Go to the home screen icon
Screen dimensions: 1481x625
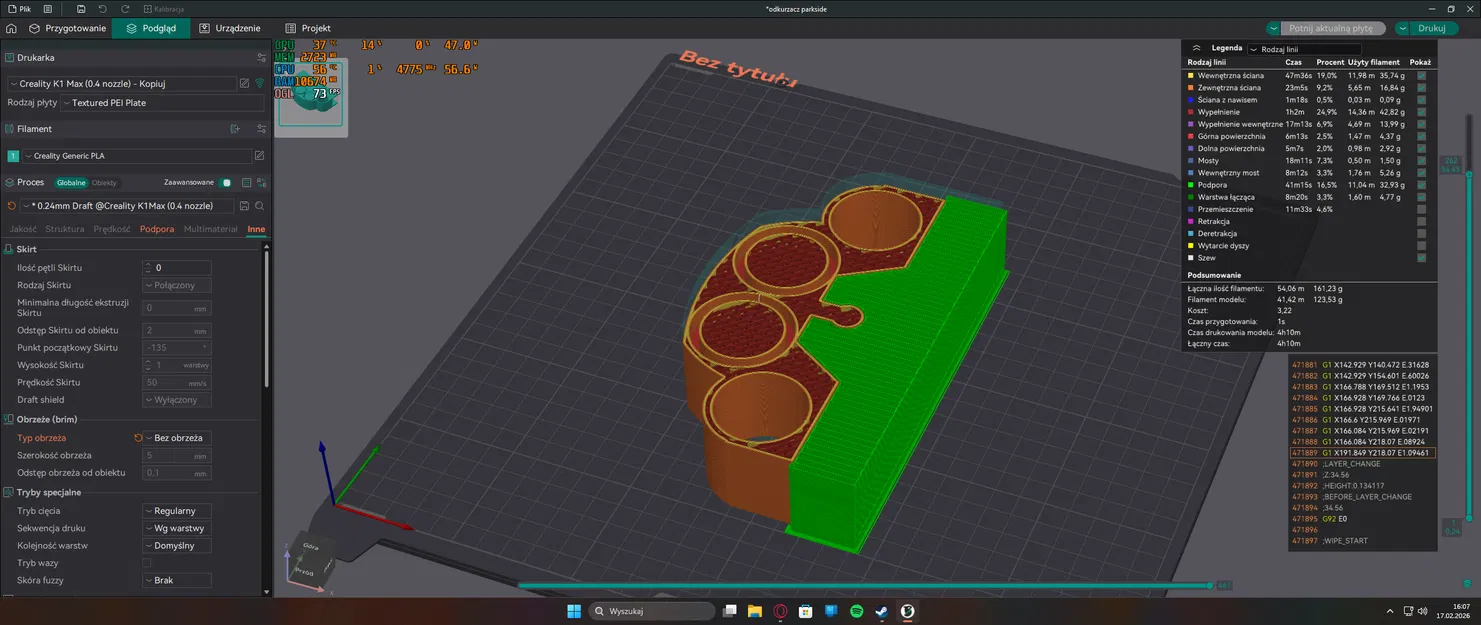point(11,28)
